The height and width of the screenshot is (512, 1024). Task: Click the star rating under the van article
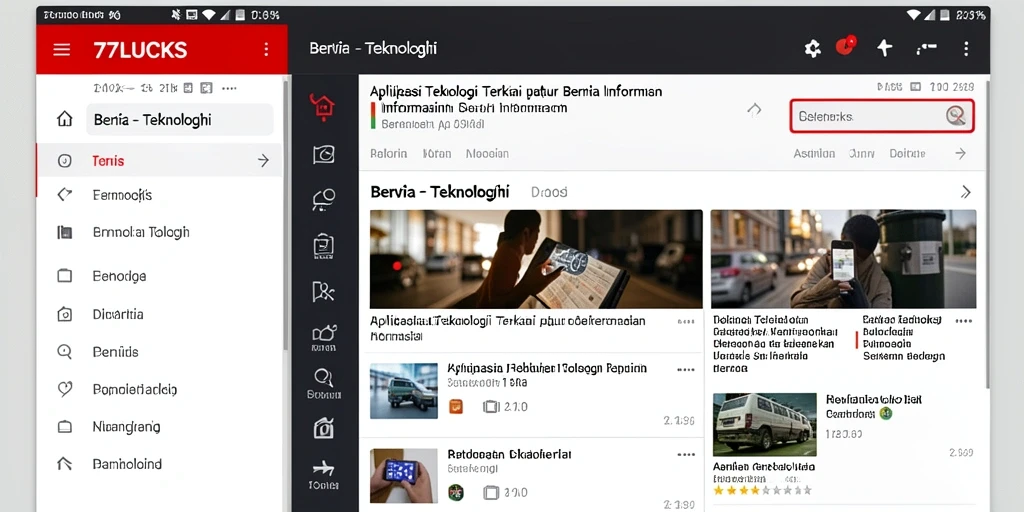pyautogui.click(x=763, y=490)
